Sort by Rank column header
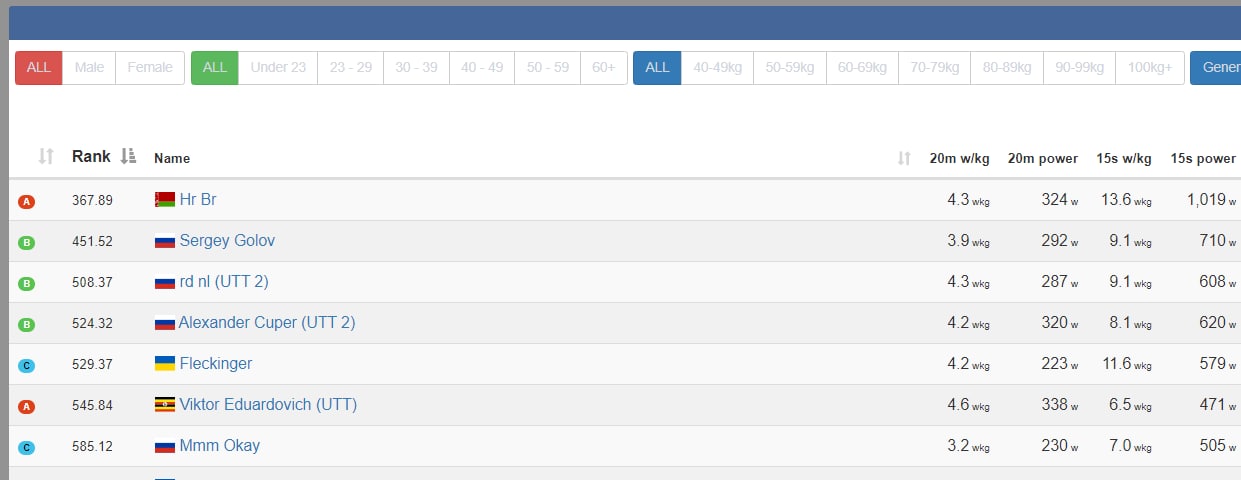Image resolution: width=1241 pixels, height=480 pixels. (x=91, y=157)
